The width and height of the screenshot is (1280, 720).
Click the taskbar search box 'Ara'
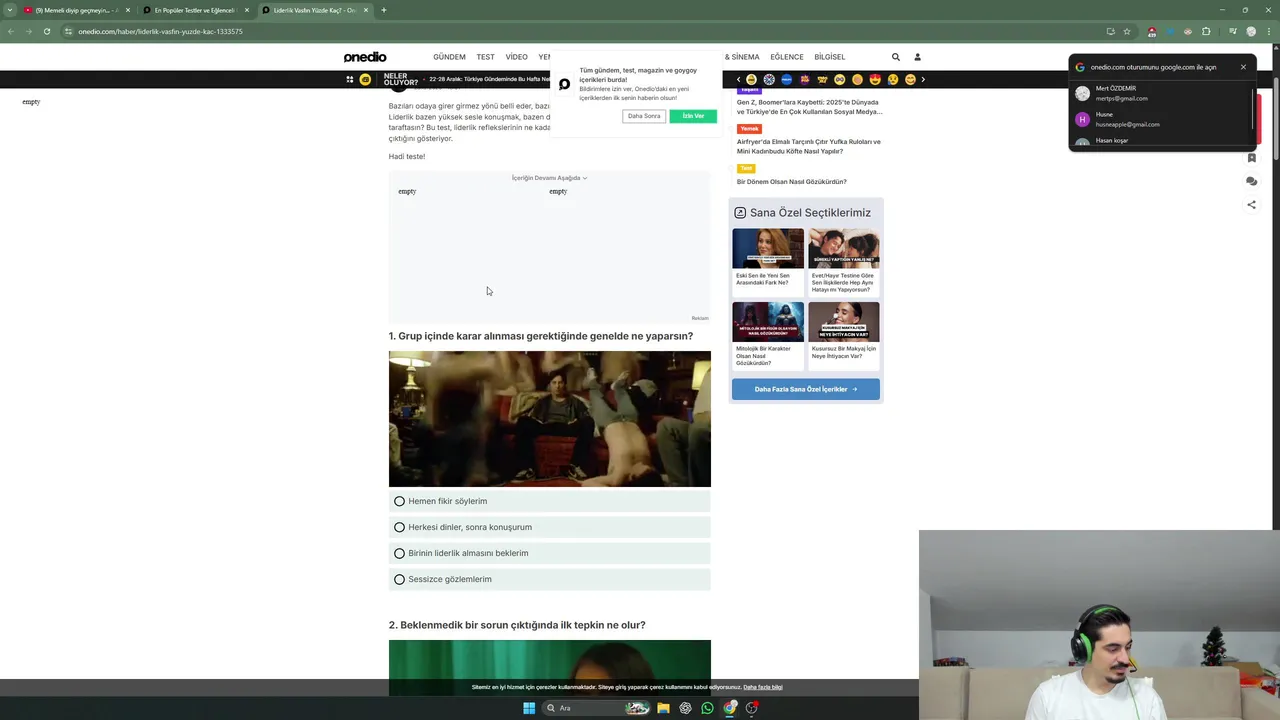click(x=596, y=708)
